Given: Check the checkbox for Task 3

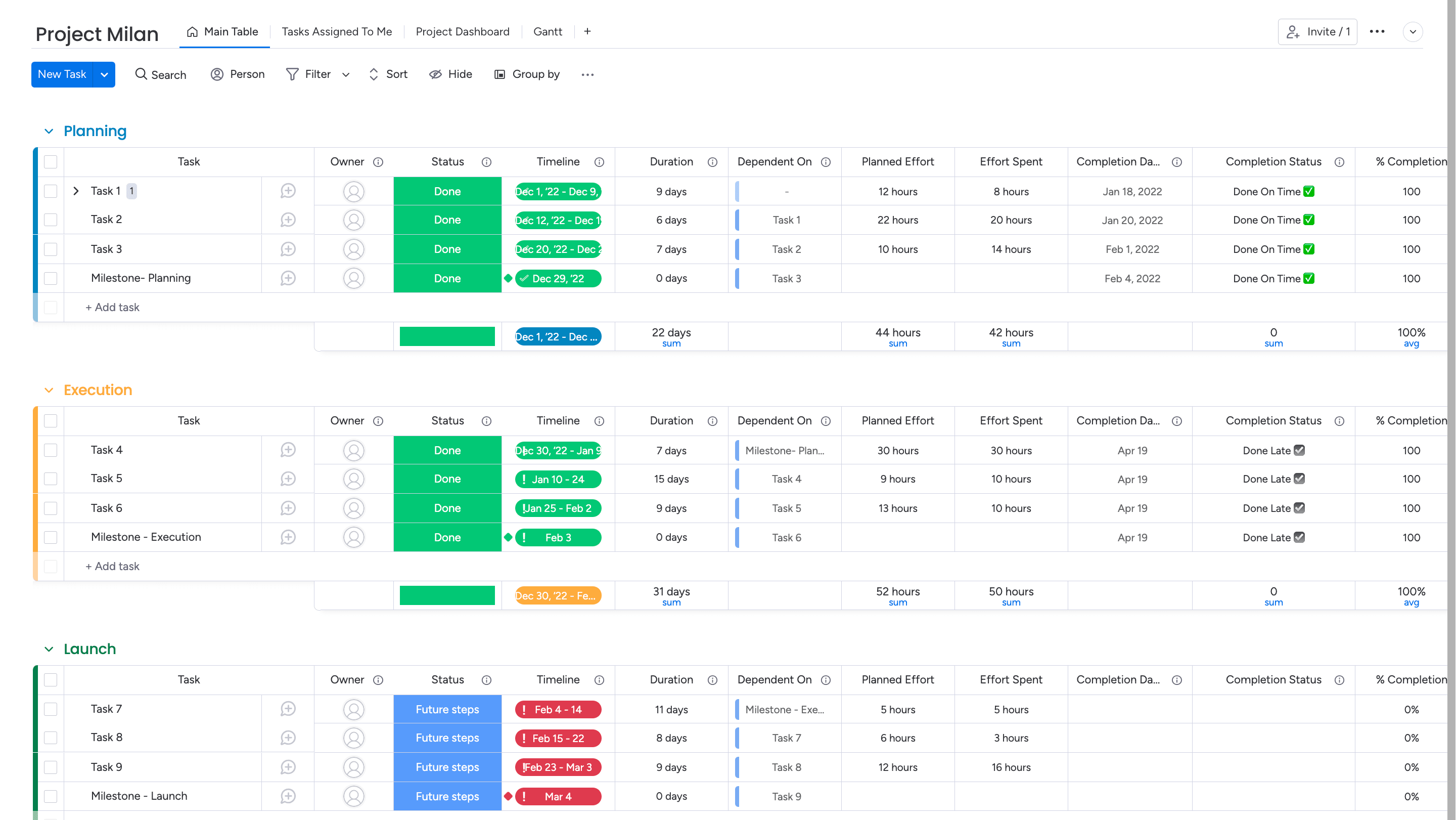Looking at the screenshot, I should point(51,249).
